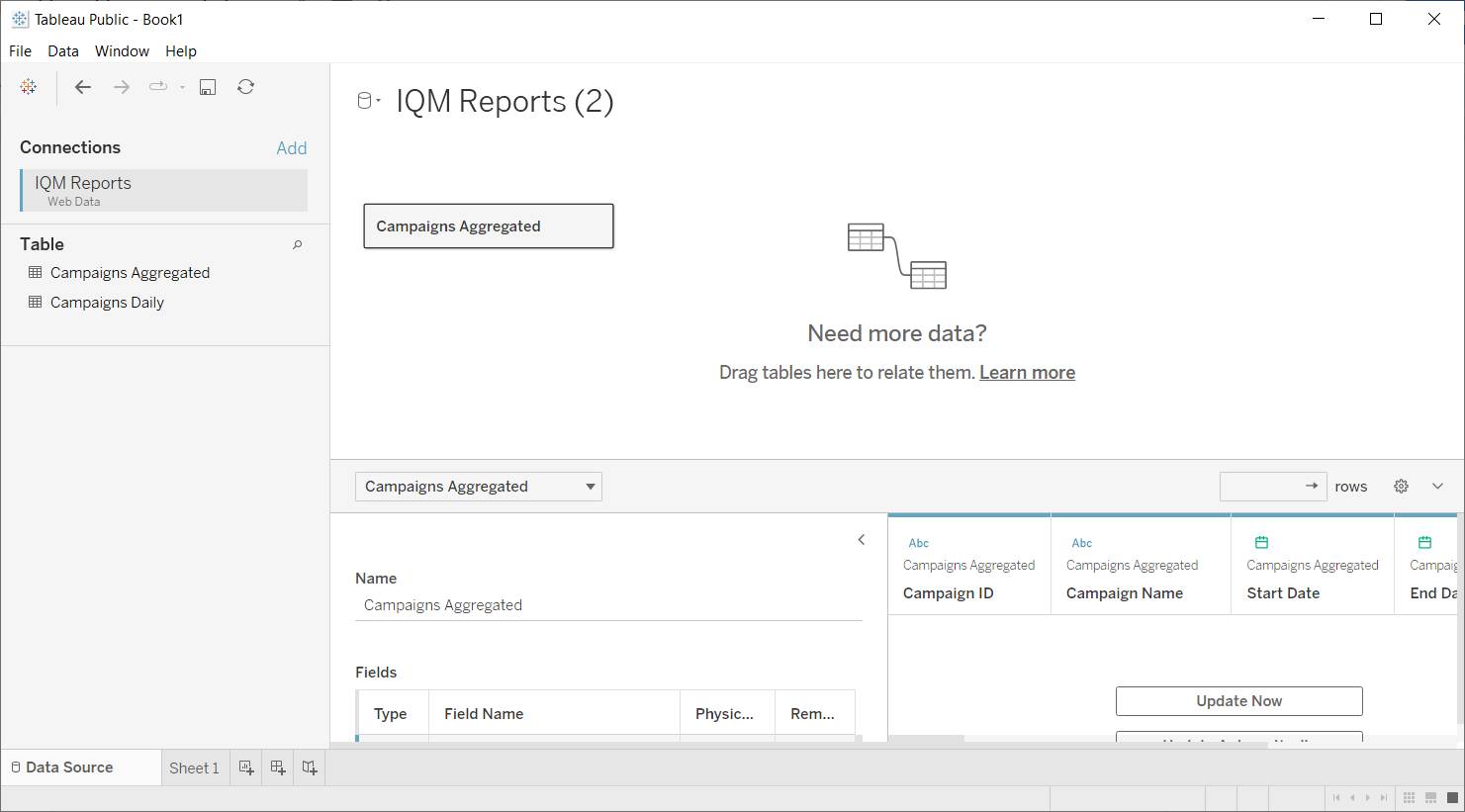This screenshot has width=1465, height=812.
Task: Switch to the Sheet 1 tab
Action: pyautogui.click(x=194, y=767)
